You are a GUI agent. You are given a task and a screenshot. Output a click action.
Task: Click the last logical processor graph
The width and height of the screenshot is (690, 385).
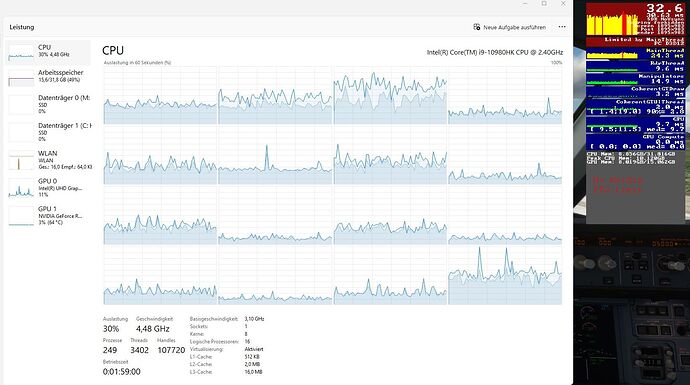(505, 275)
